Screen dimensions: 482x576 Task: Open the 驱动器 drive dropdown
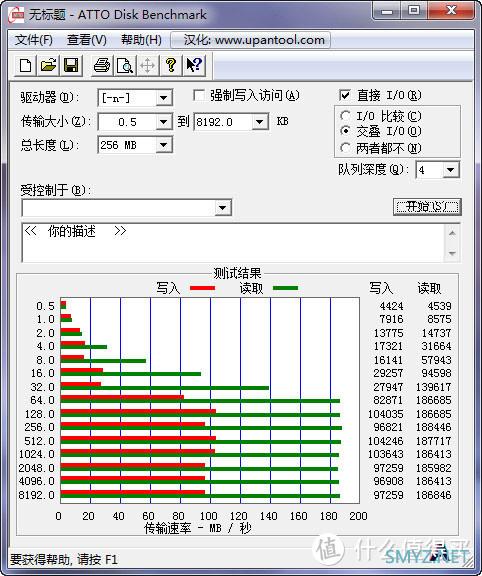[x=163, y=98]
